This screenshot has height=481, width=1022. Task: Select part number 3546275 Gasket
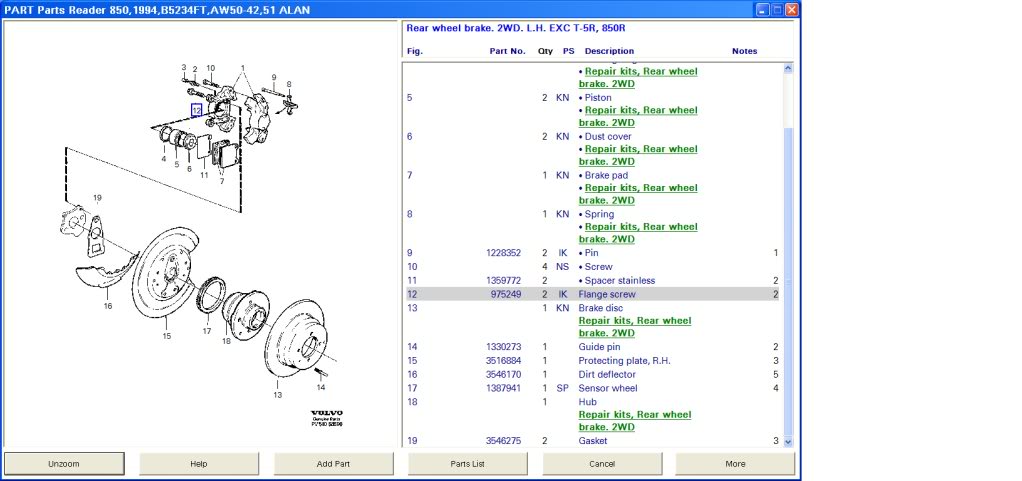(x=503, y=441)
